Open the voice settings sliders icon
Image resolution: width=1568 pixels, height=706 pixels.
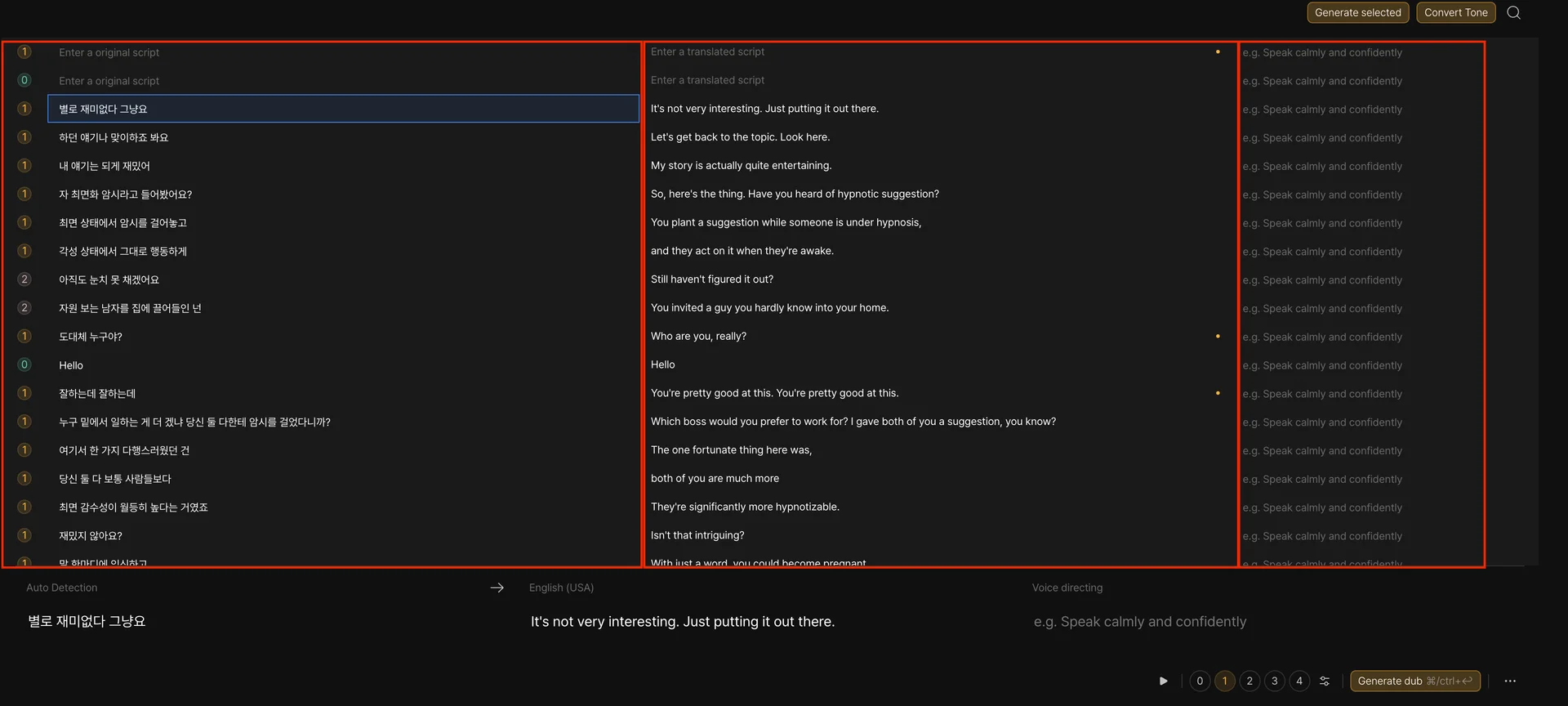[x=1325, y=681]
